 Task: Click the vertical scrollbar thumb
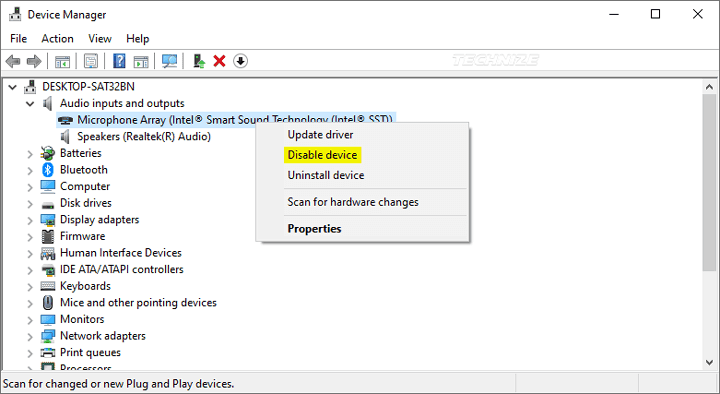pyautogui.click(x=709, y=182)
